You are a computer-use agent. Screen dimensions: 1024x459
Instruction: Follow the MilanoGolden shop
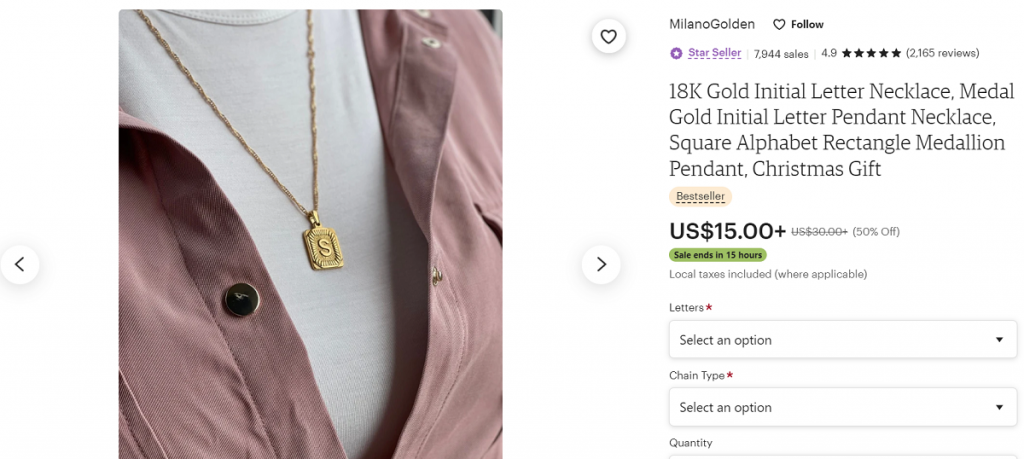click(798, 24)
